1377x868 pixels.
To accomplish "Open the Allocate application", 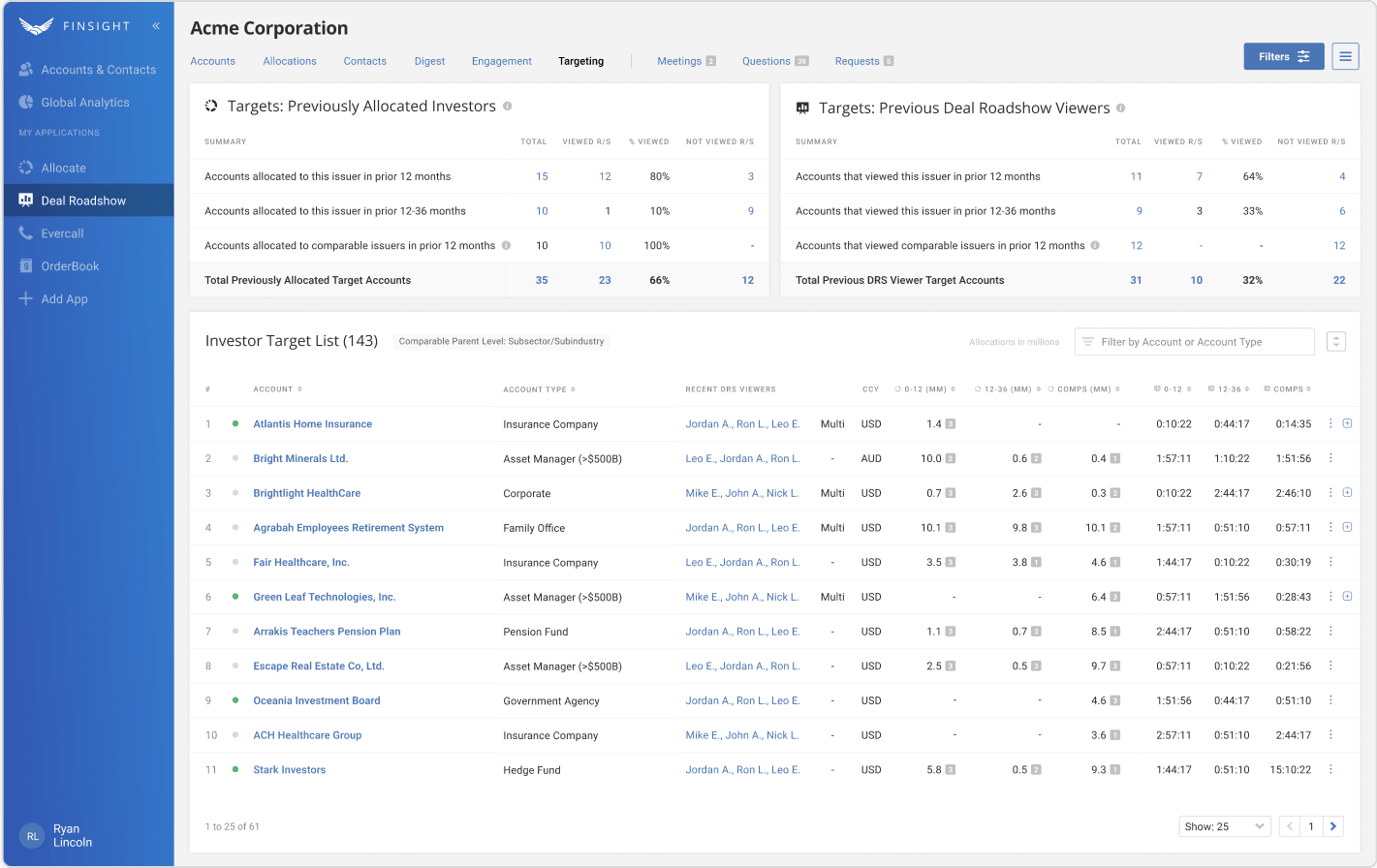I will [52, 168].
